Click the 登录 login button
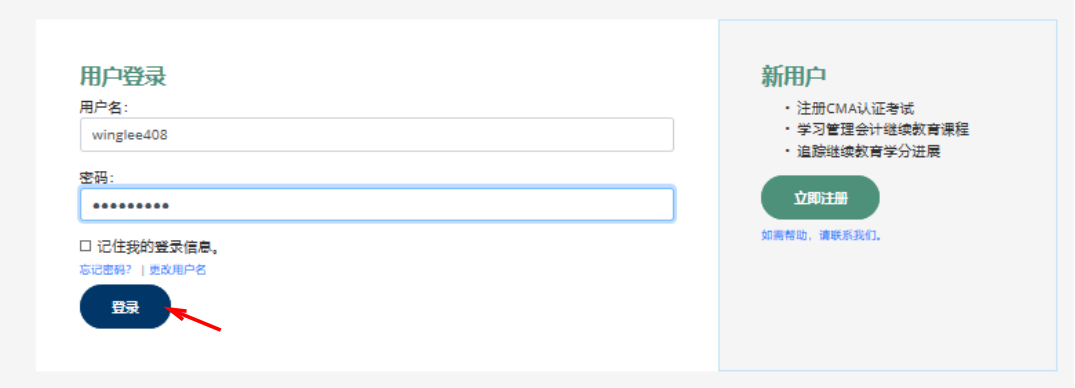The height and width of the screenshot is (388, 1075). [125, 307]
